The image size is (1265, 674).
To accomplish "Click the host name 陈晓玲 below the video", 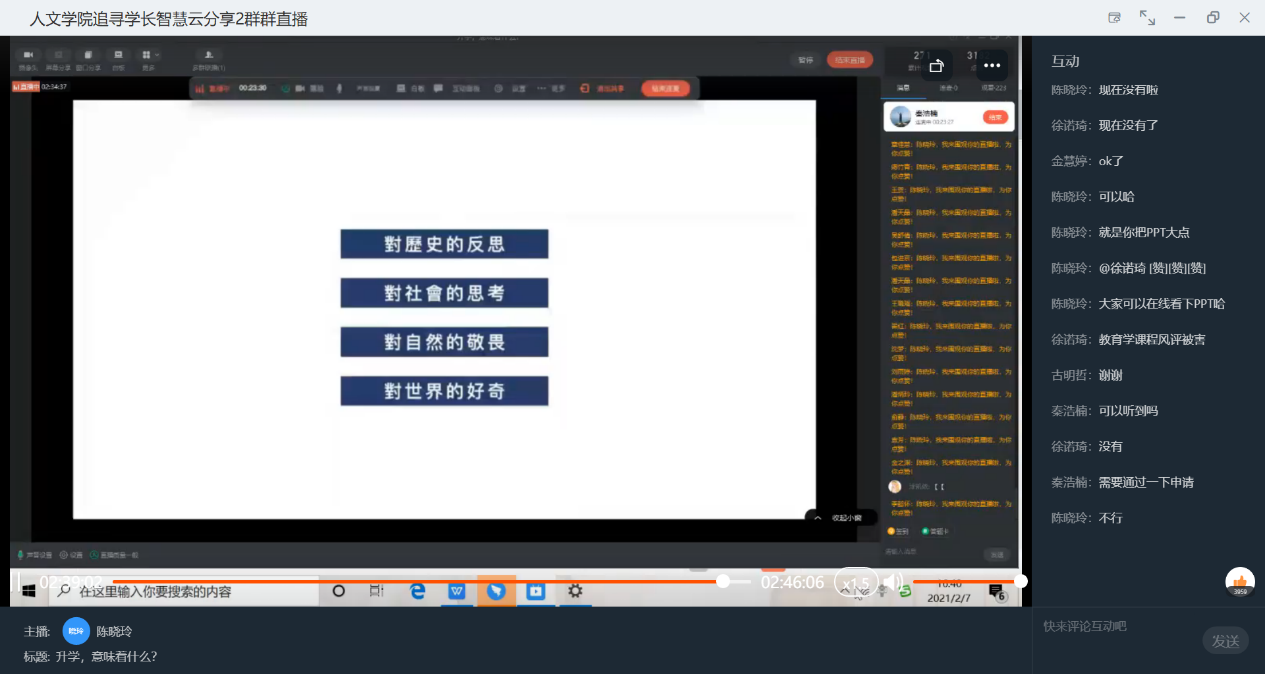I will coord(114,632).
